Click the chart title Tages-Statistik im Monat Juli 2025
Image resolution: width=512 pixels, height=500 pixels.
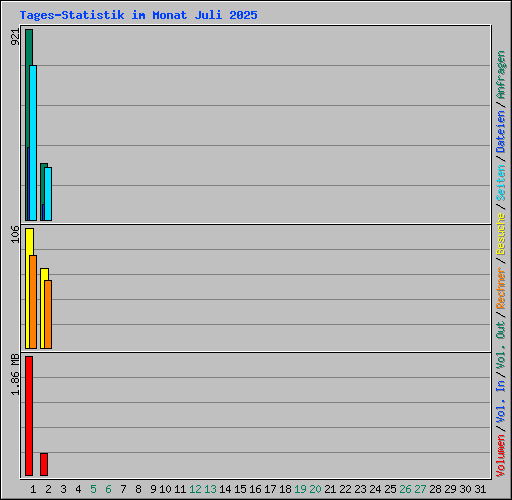pos(138,15)
